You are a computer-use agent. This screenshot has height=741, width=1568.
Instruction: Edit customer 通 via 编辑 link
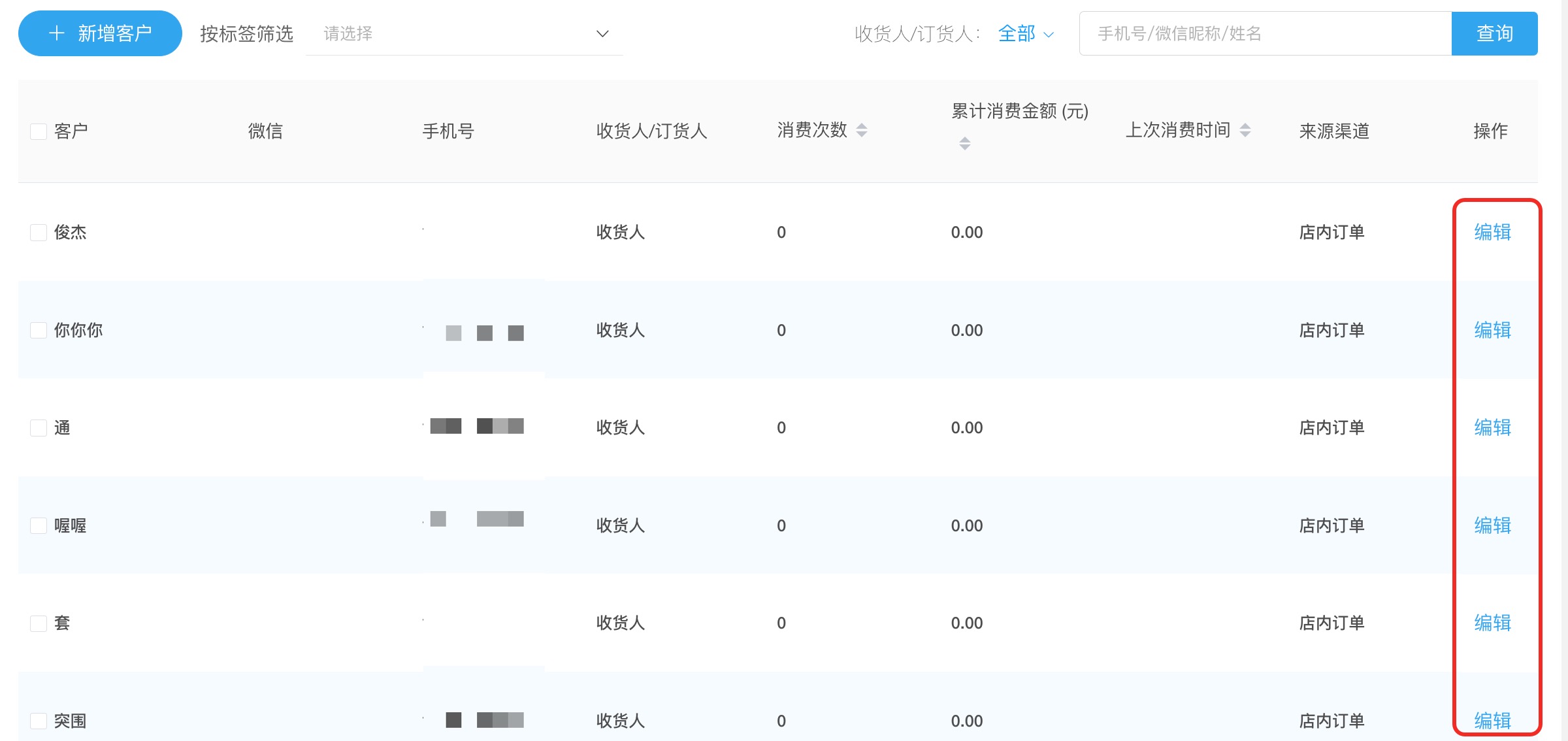pyautogui.click(x=1492, y=427)
